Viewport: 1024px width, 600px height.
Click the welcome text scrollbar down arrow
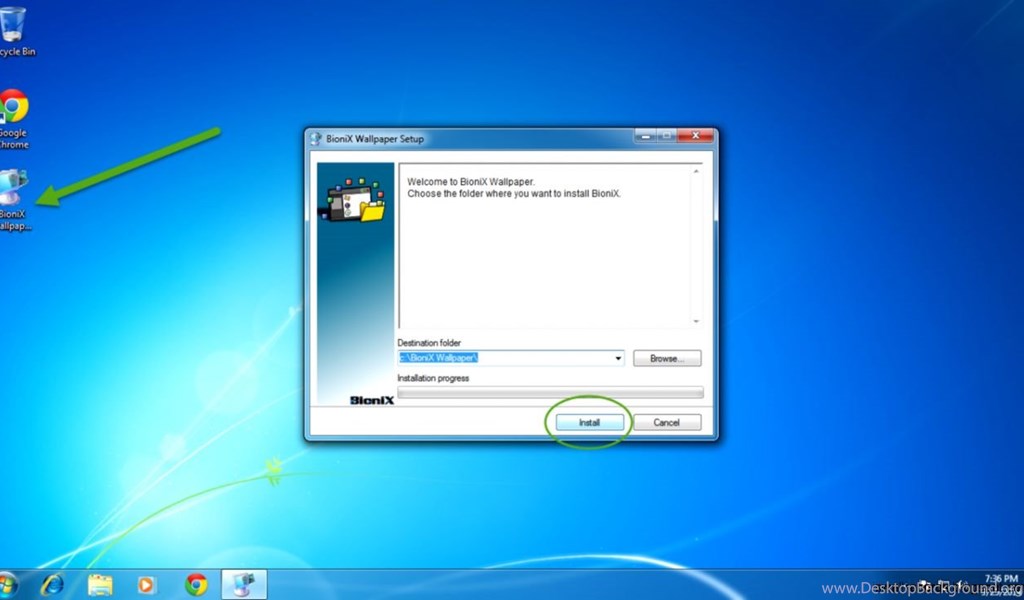click(696, 321)
